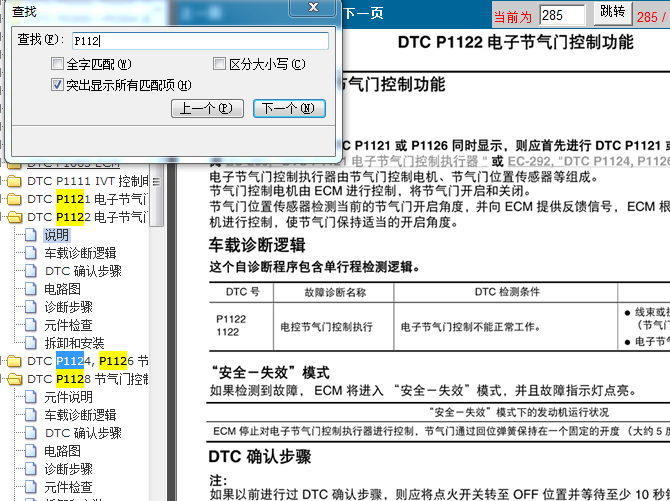Screen dimensions: 670x501
Task: Go to 下一页 (next page)
Action: pos(364,13)
